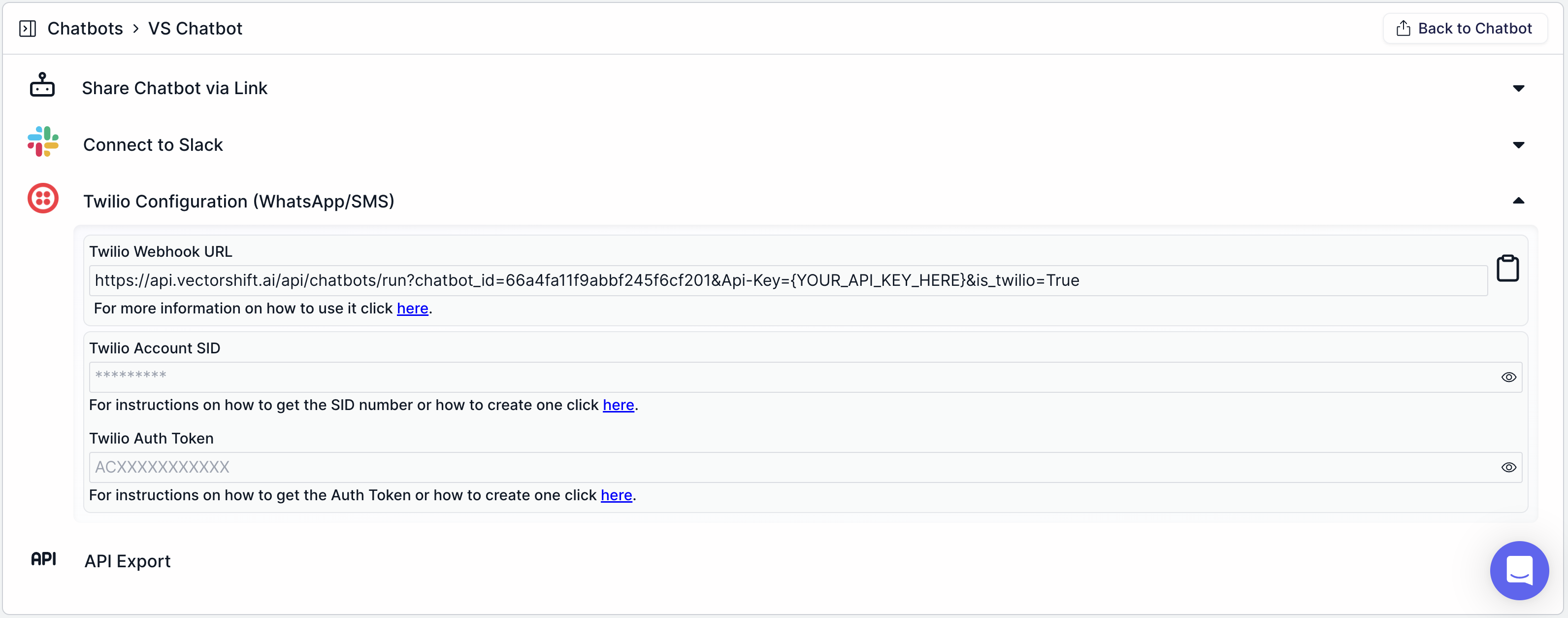Viewport: 1568px width, 618px height.
Task: Reveal the hidden Twilio Account SID value
Action: 1509,377
